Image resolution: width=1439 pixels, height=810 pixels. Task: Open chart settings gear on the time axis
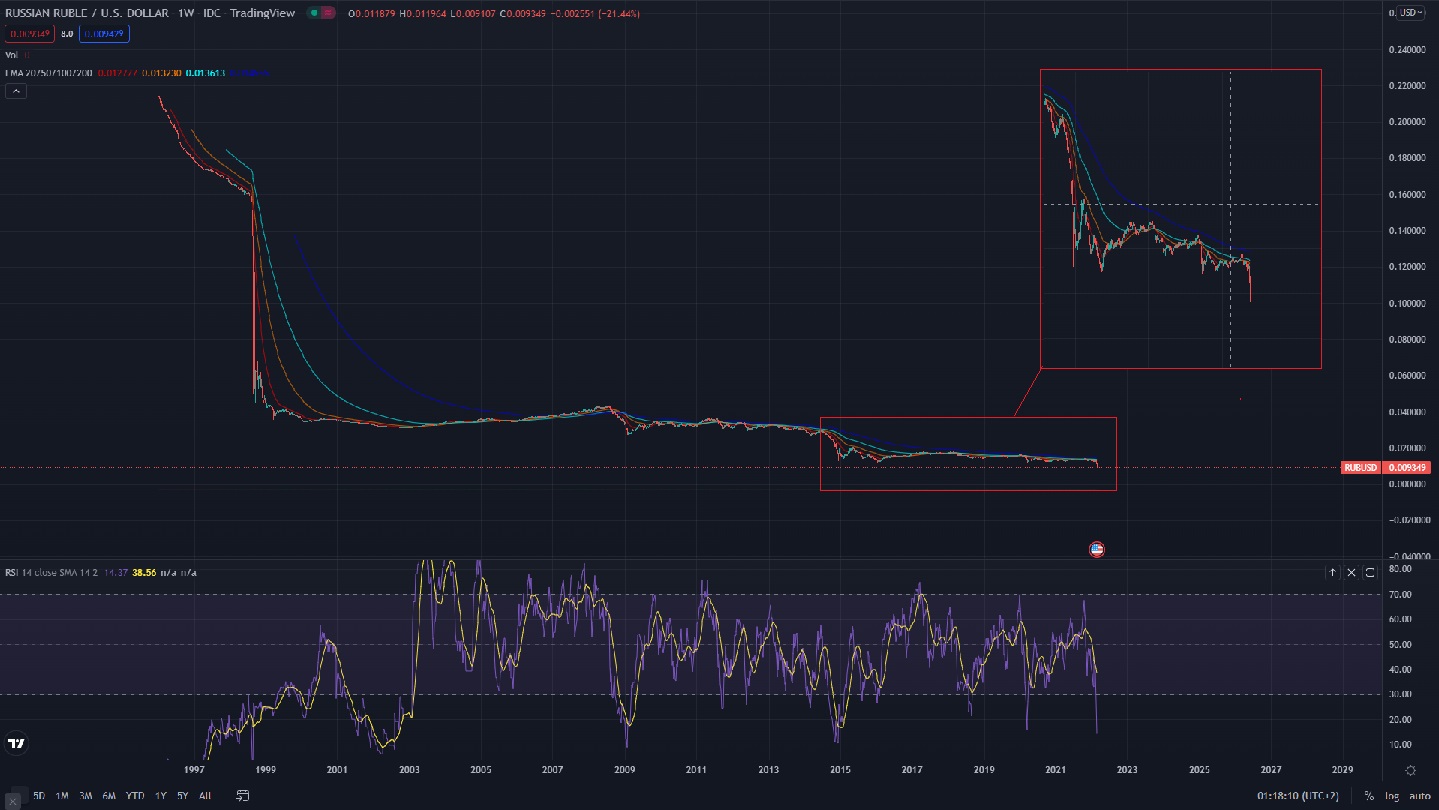pos(1410,770)
